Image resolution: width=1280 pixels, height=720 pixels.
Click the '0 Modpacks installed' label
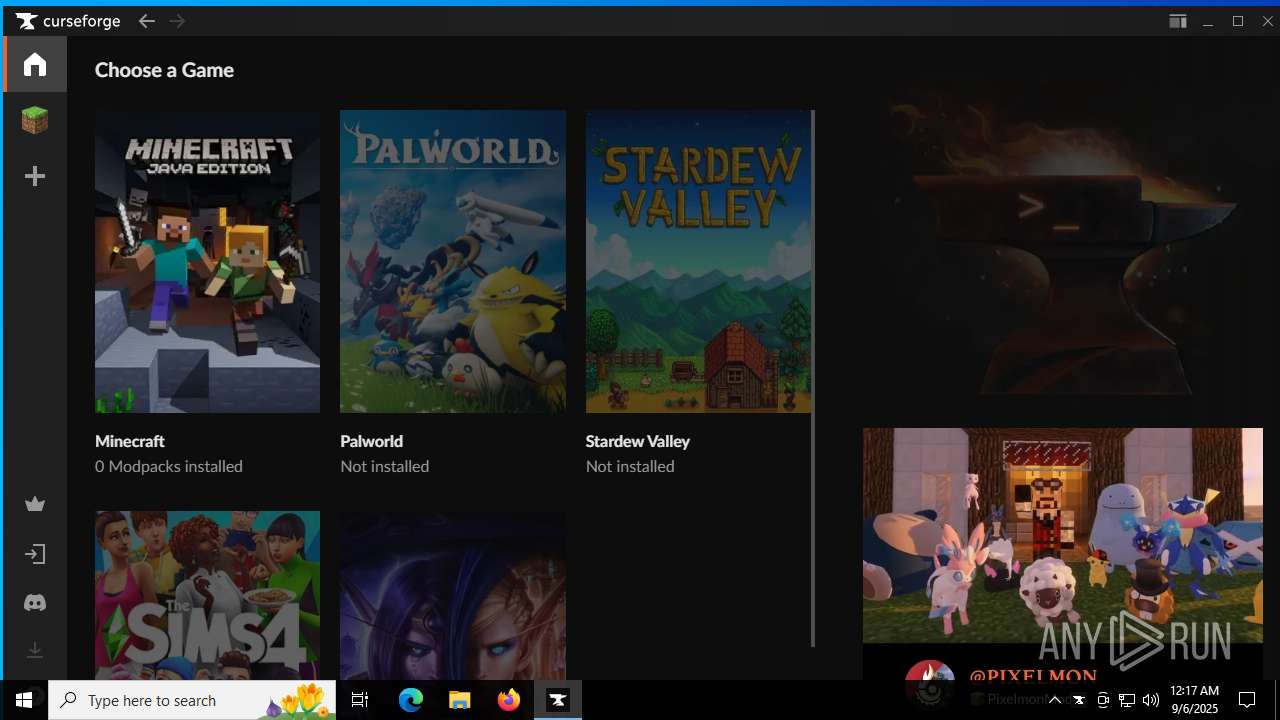pos(169,466)
